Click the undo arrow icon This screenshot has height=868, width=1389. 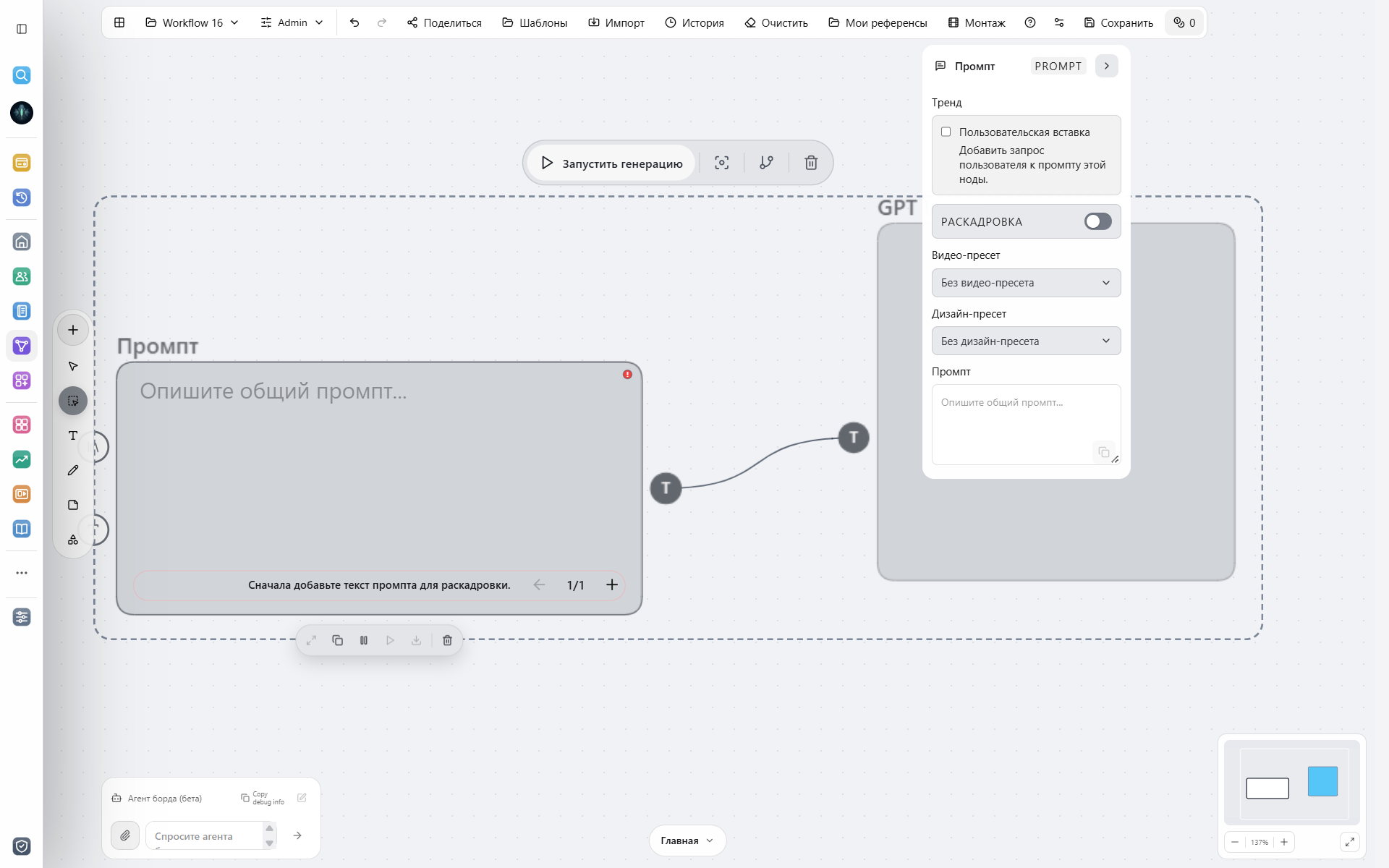pyautogui.click(x=354, y=22)
